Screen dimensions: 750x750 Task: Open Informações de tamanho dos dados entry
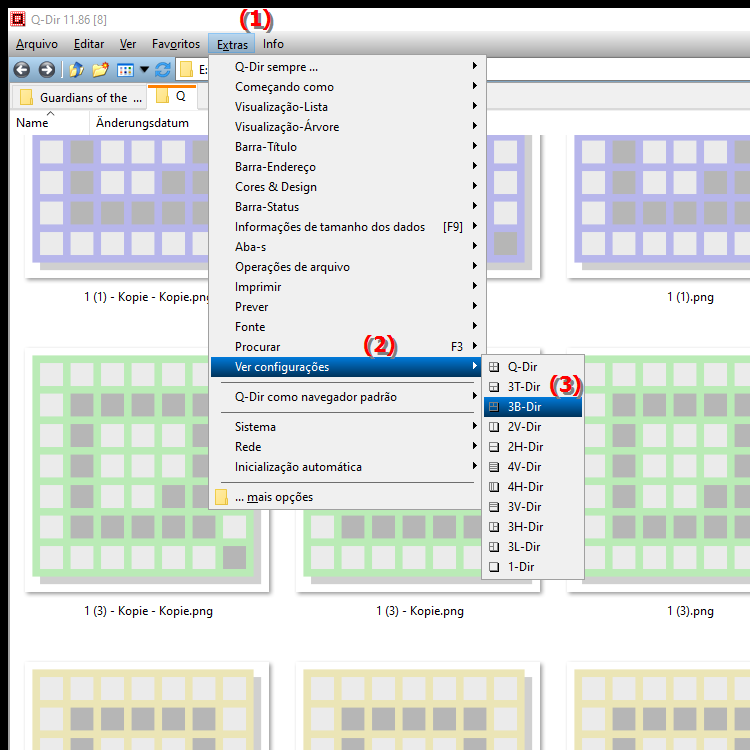(x=347, y=227)
